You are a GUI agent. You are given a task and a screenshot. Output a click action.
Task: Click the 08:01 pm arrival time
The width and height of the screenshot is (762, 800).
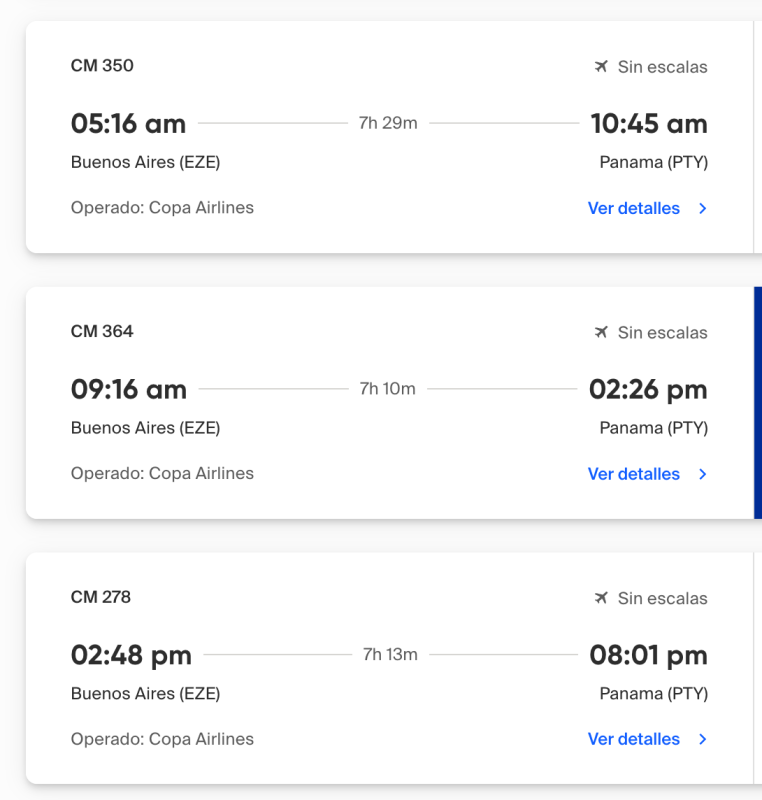click(x=648, y=655)
